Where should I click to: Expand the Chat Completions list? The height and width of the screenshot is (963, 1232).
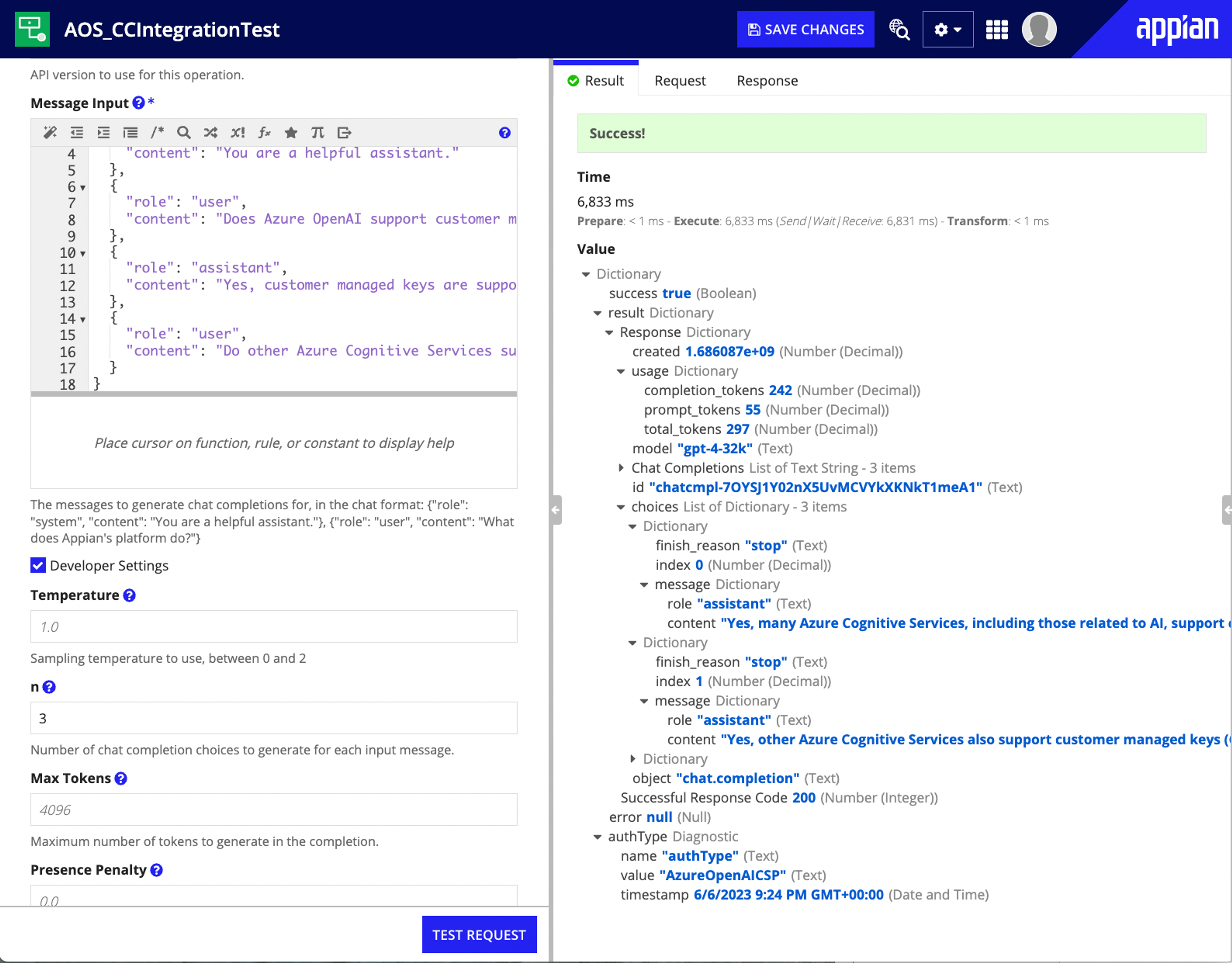[x=621, y=468]
